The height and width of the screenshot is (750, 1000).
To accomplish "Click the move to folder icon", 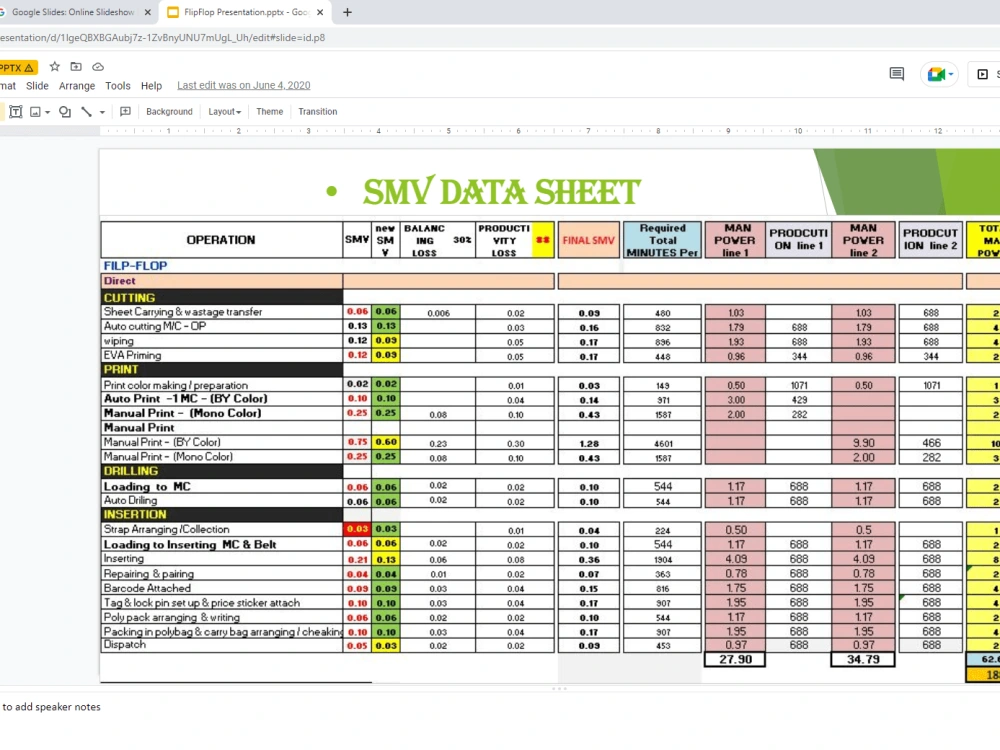I will click(x=76, y=66).
